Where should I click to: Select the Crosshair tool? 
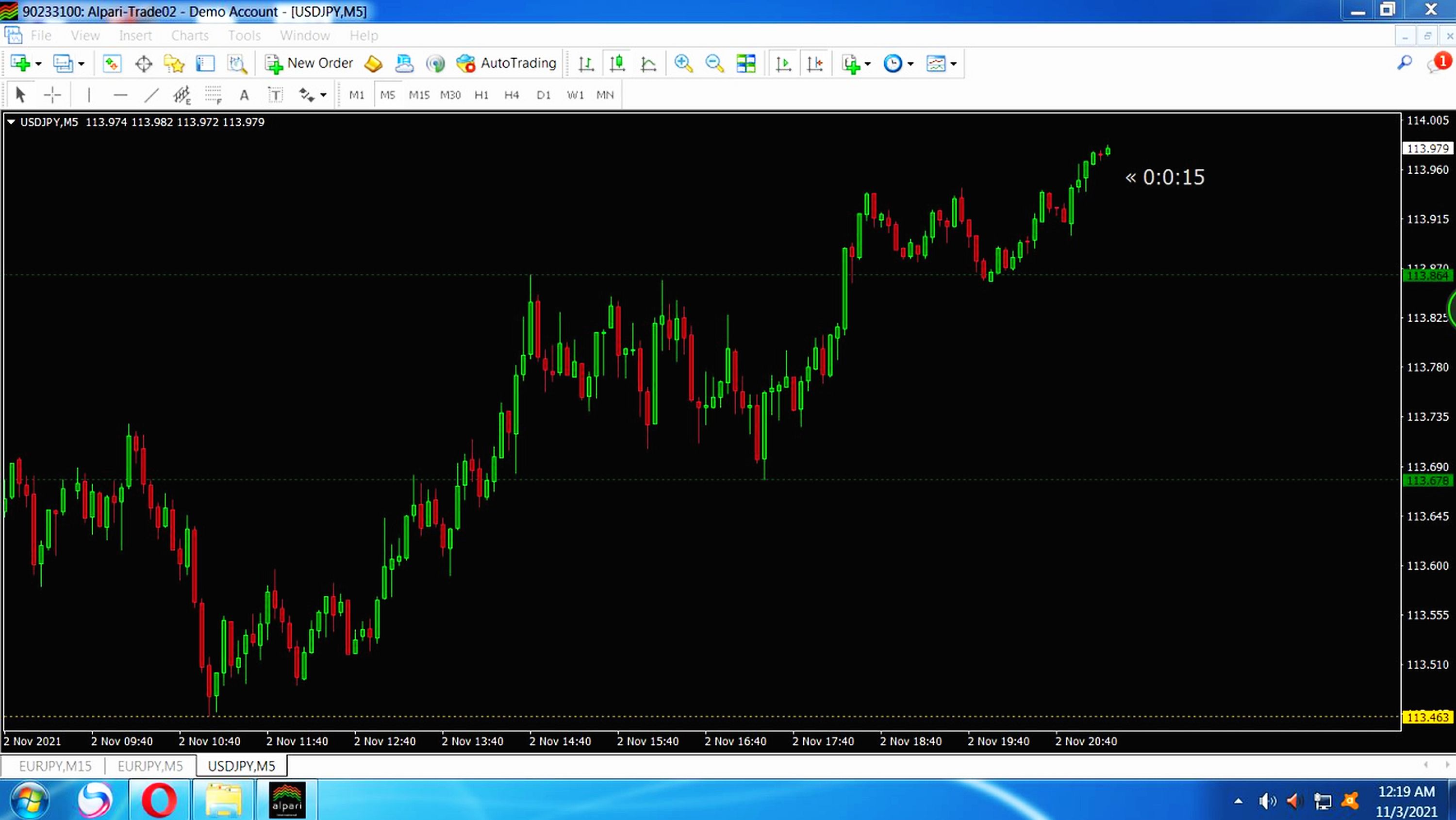[x=52, y=95]
